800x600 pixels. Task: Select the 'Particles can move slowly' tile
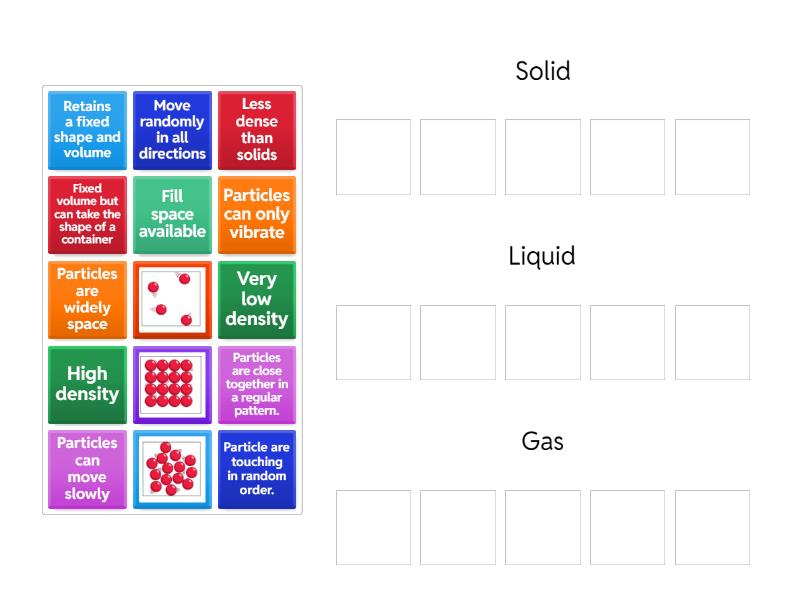pos(87,469)
